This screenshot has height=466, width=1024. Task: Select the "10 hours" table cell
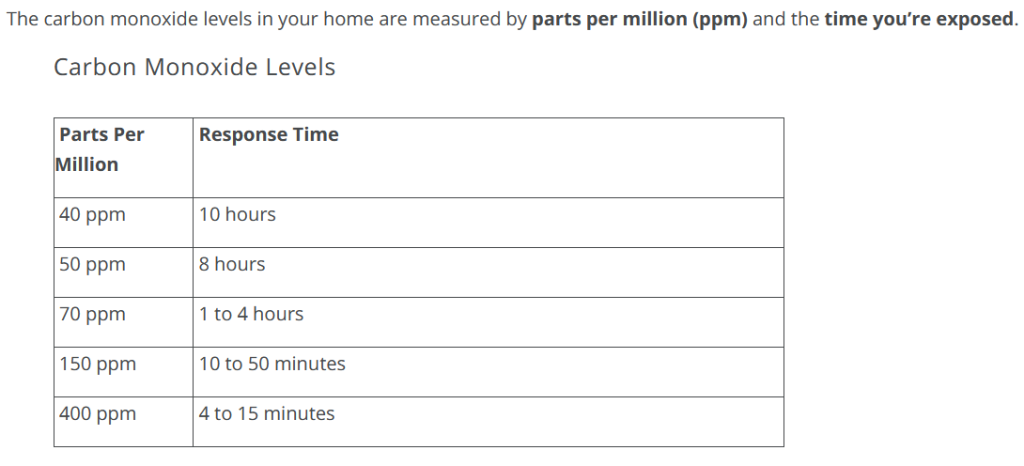pos(237,215)
